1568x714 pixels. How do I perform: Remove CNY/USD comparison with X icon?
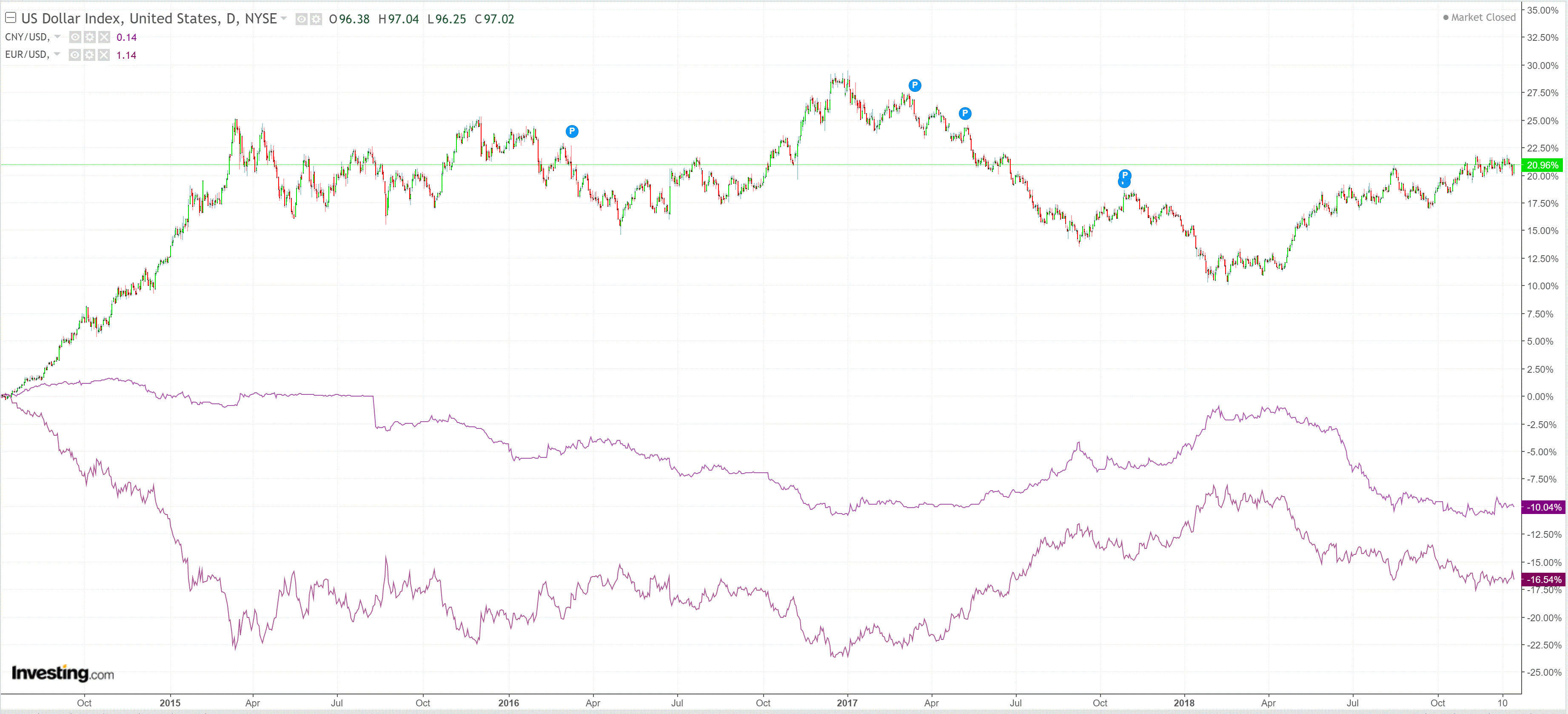click(104, 37)
